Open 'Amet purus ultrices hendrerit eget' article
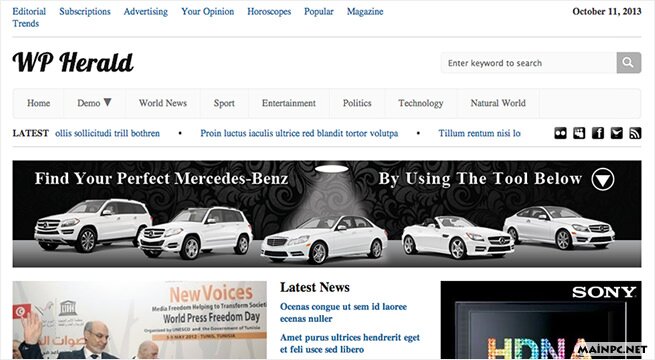 (350, 343)
